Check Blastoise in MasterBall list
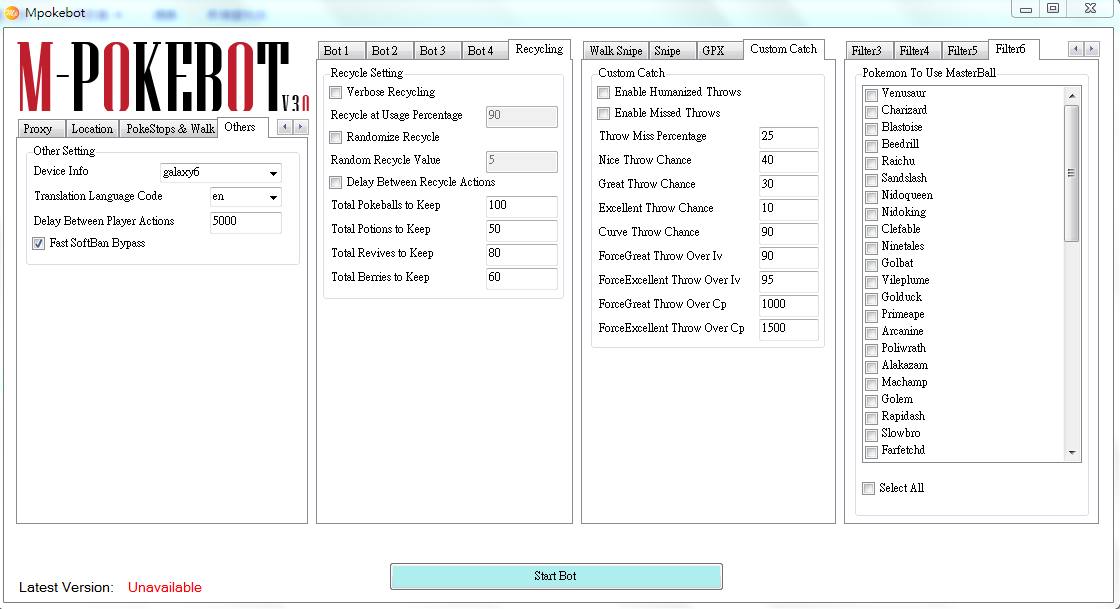This screenshot has height=609, width=1120. [871, 129]
